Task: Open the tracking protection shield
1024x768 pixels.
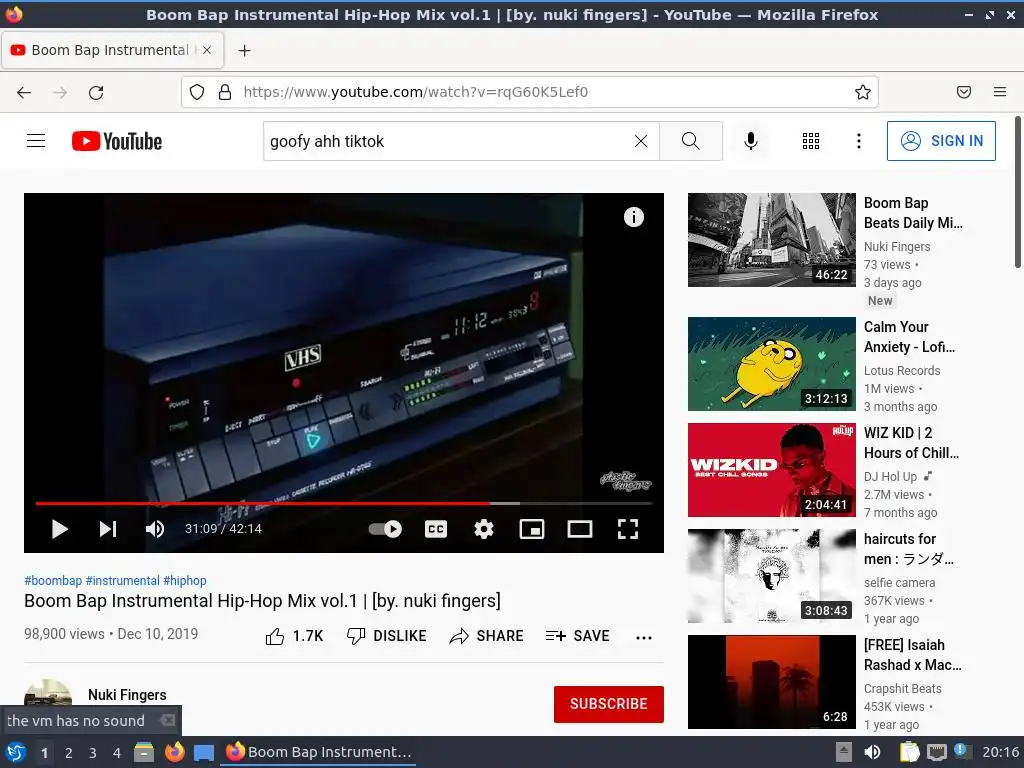Action: click(x=197, y=92)
